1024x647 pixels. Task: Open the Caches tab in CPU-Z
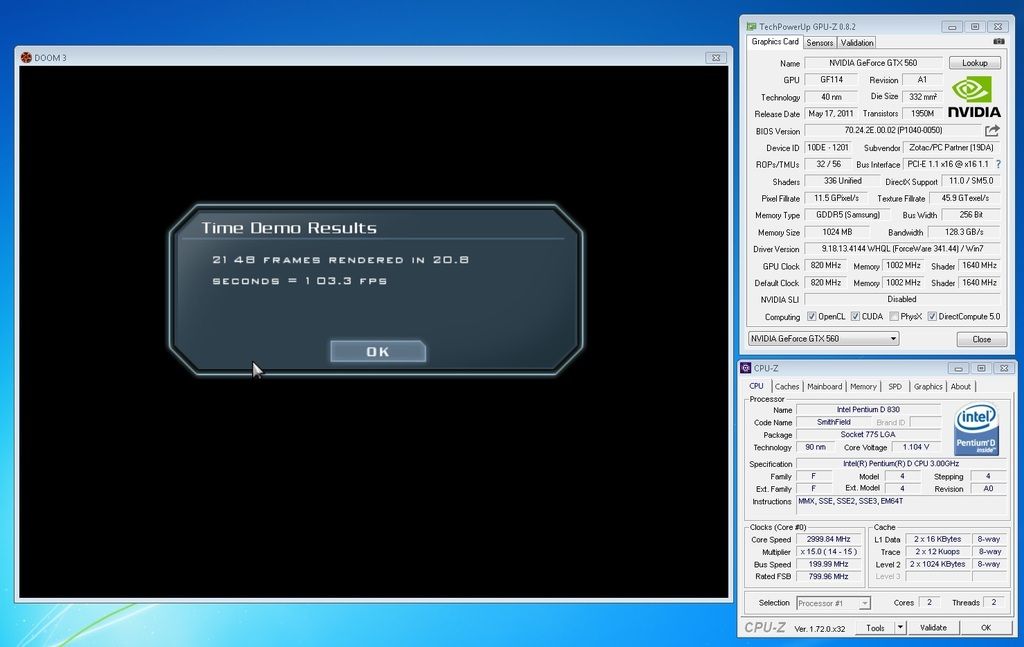point(787,387)
